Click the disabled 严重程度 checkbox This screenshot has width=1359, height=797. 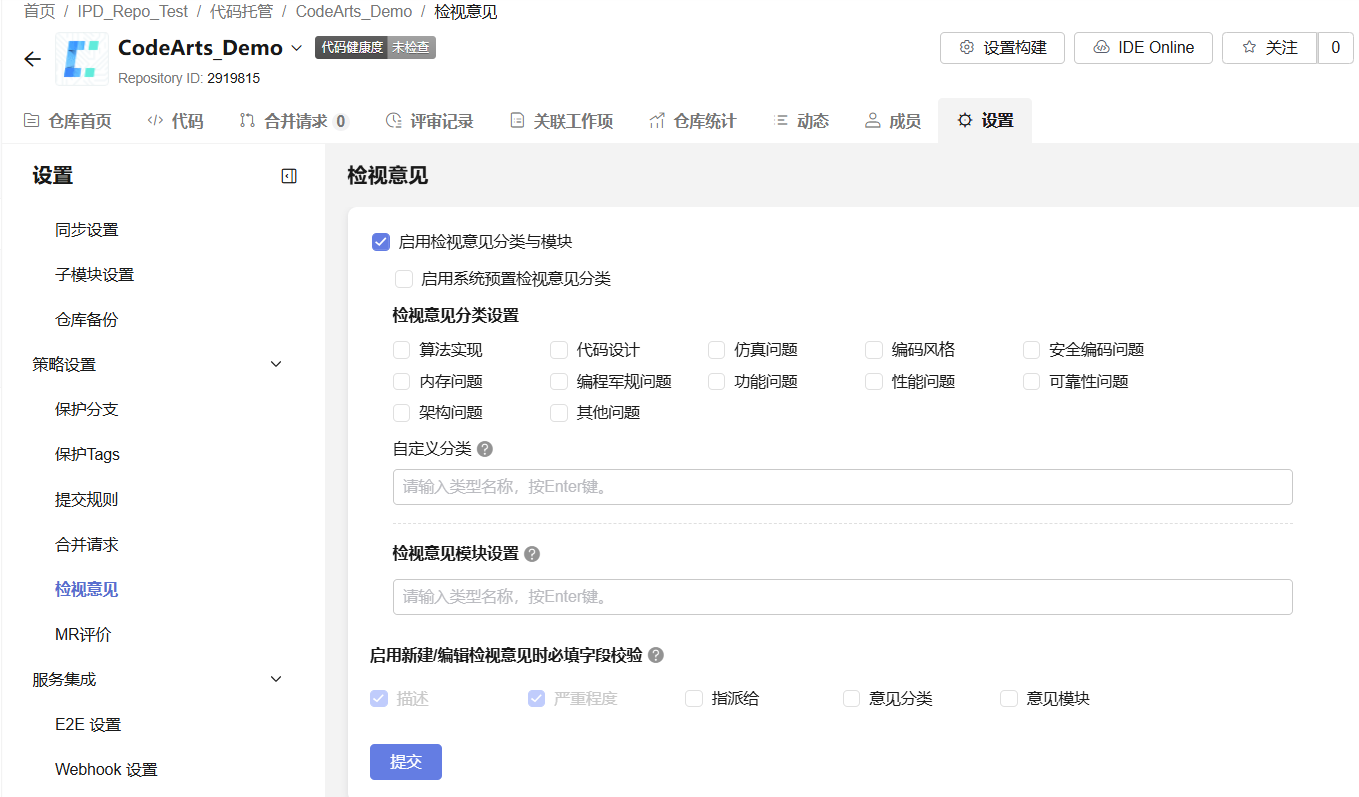point(536,698)
